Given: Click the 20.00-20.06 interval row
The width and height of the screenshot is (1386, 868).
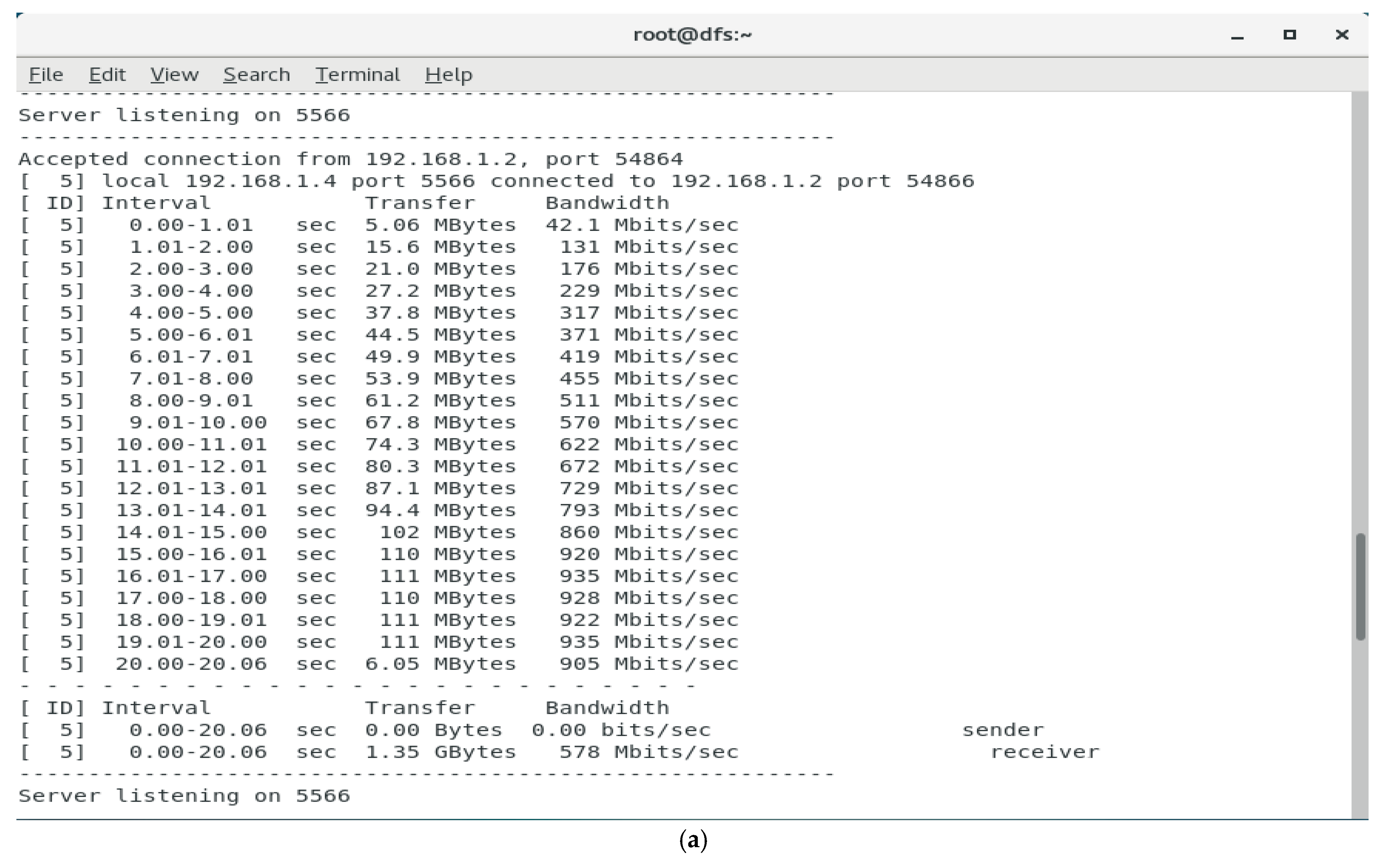Looking at the screenshot, I should click(191, 664).
